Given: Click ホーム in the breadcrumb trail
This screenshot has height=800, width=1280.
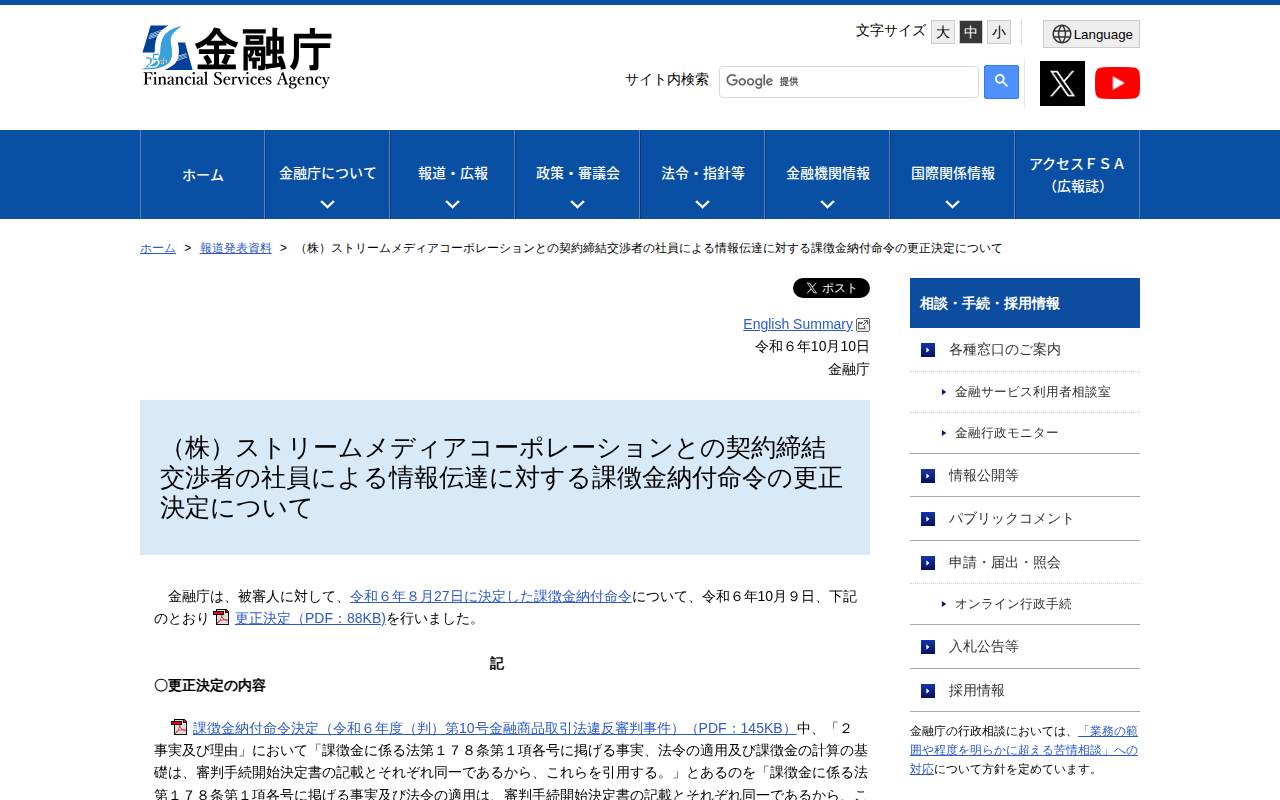Looking at the screenshot, I should click(158, 248).
